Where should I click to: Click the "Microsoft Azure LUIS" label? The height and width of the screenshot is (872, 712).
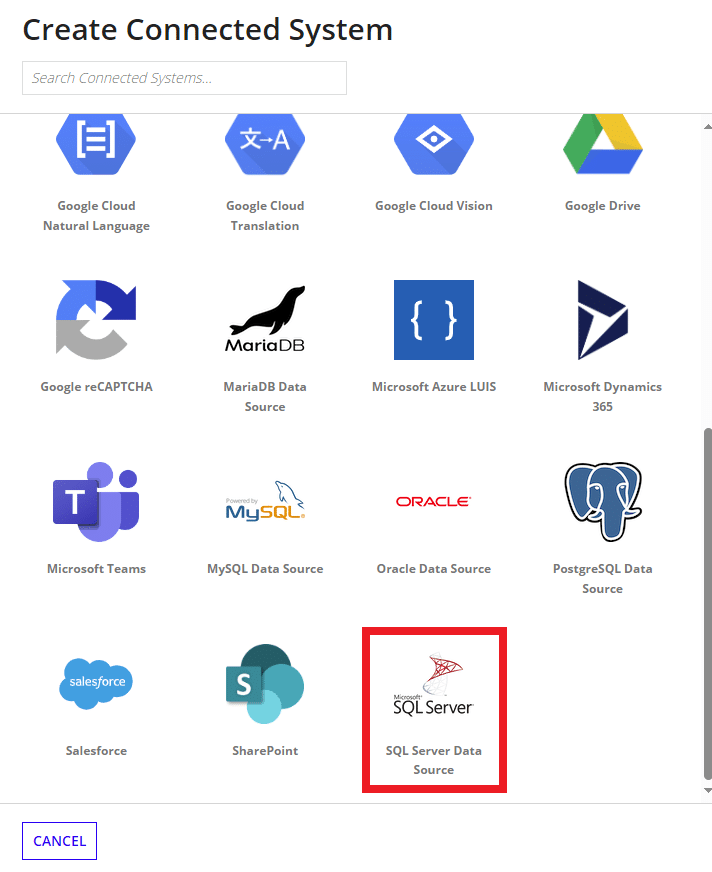[x=434, y=387]
